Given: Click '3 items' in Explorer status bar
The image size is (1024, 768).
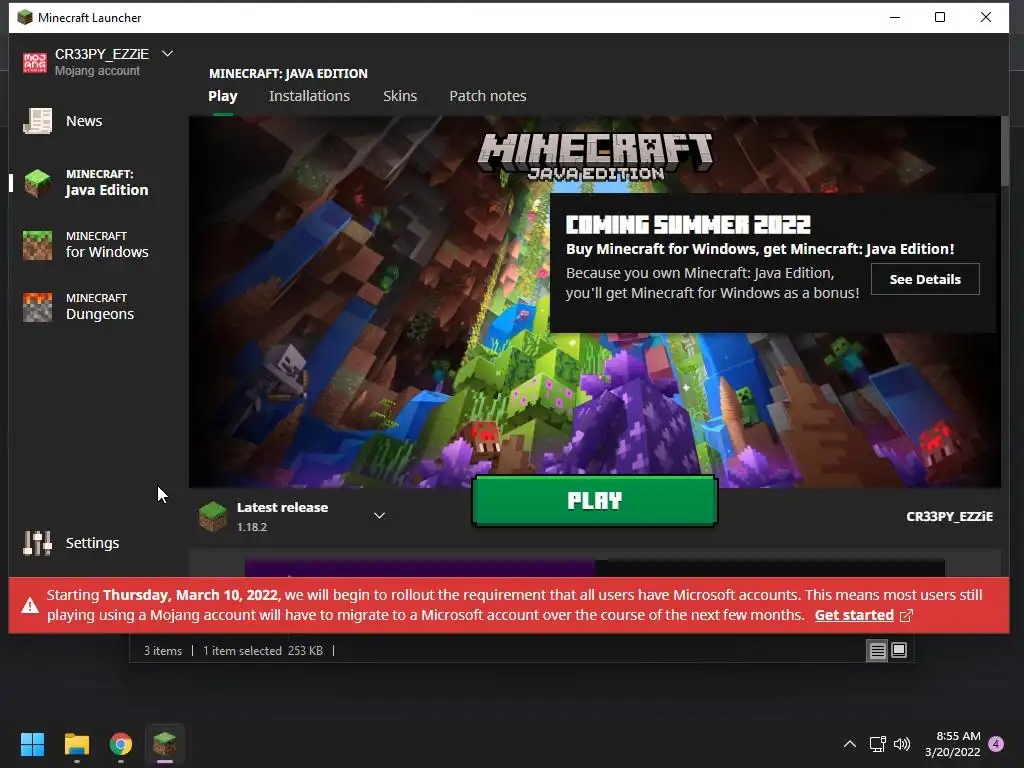Looking at the screenshot, I should (163, 651).
